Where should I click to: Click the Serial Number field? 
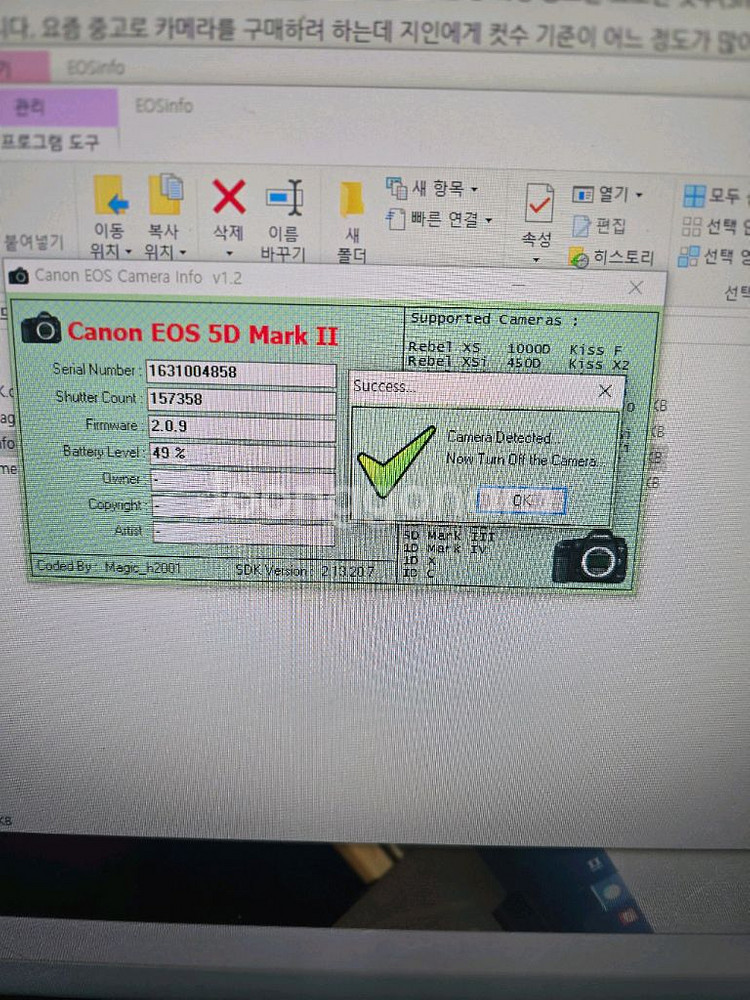pyautogui.click(x=240, y=372)
